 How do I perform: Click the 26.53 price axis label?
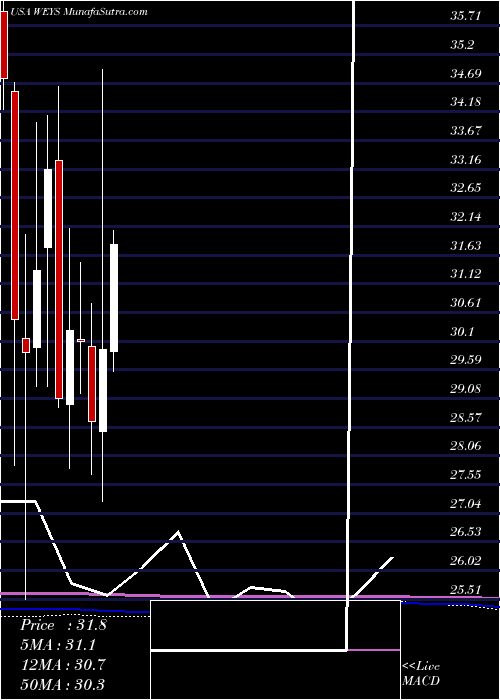[466, 532]
